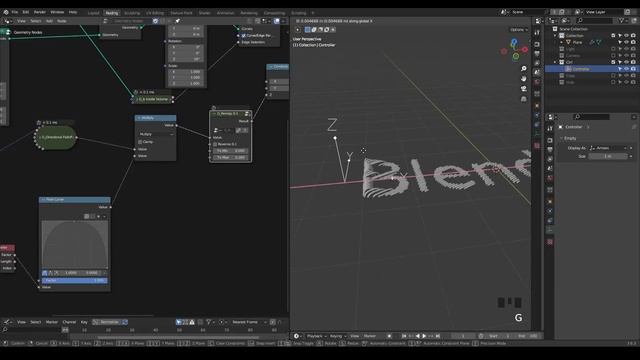The width and height of the screenshot is (640, 360).
Task: Toggle Clamp checkbox in Multiply node
Action: [140, 142]
